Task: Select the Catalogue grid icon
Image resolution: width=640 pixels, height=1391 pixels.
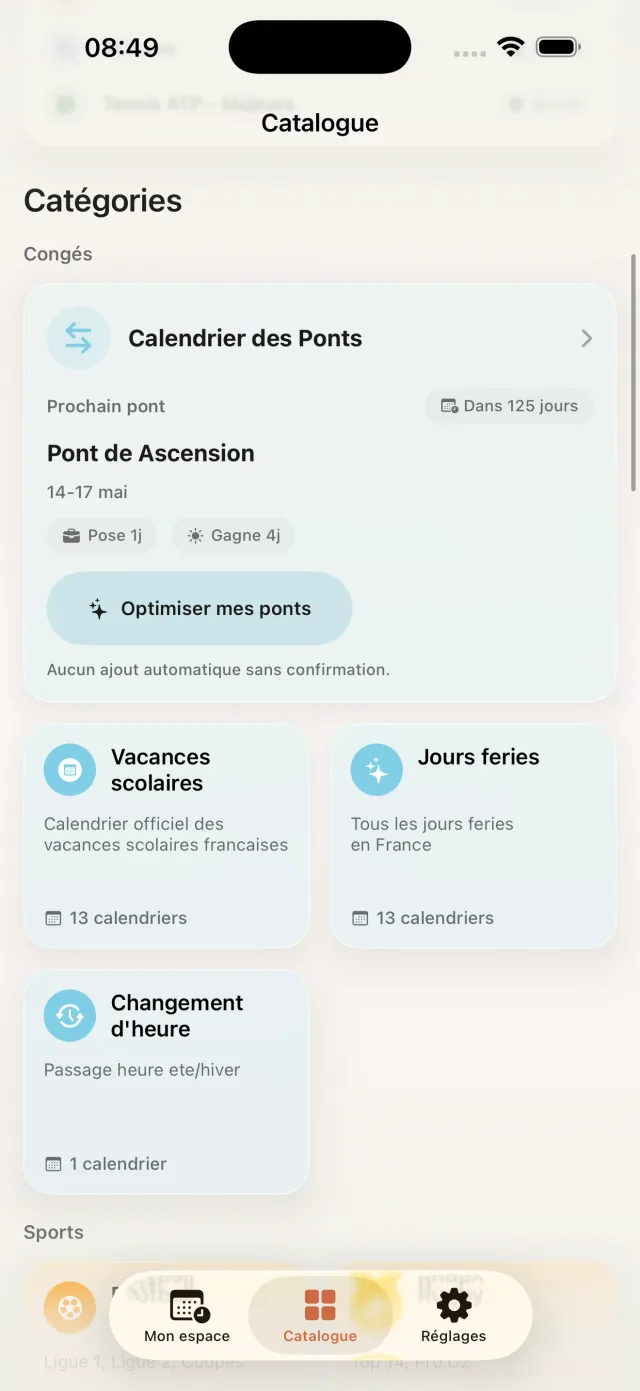Action: [x=320, y=1306]
